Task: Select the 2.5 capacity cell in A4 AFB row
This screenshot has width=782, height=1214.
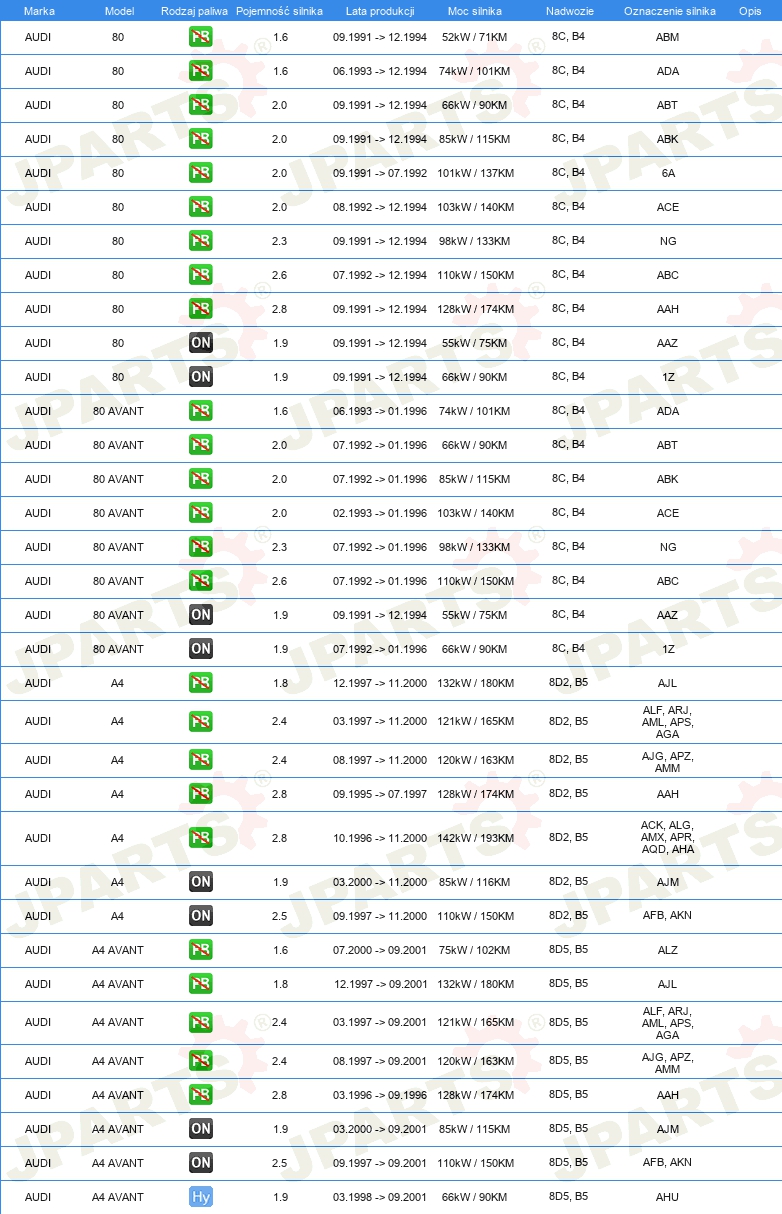Action: click(280, 916)
